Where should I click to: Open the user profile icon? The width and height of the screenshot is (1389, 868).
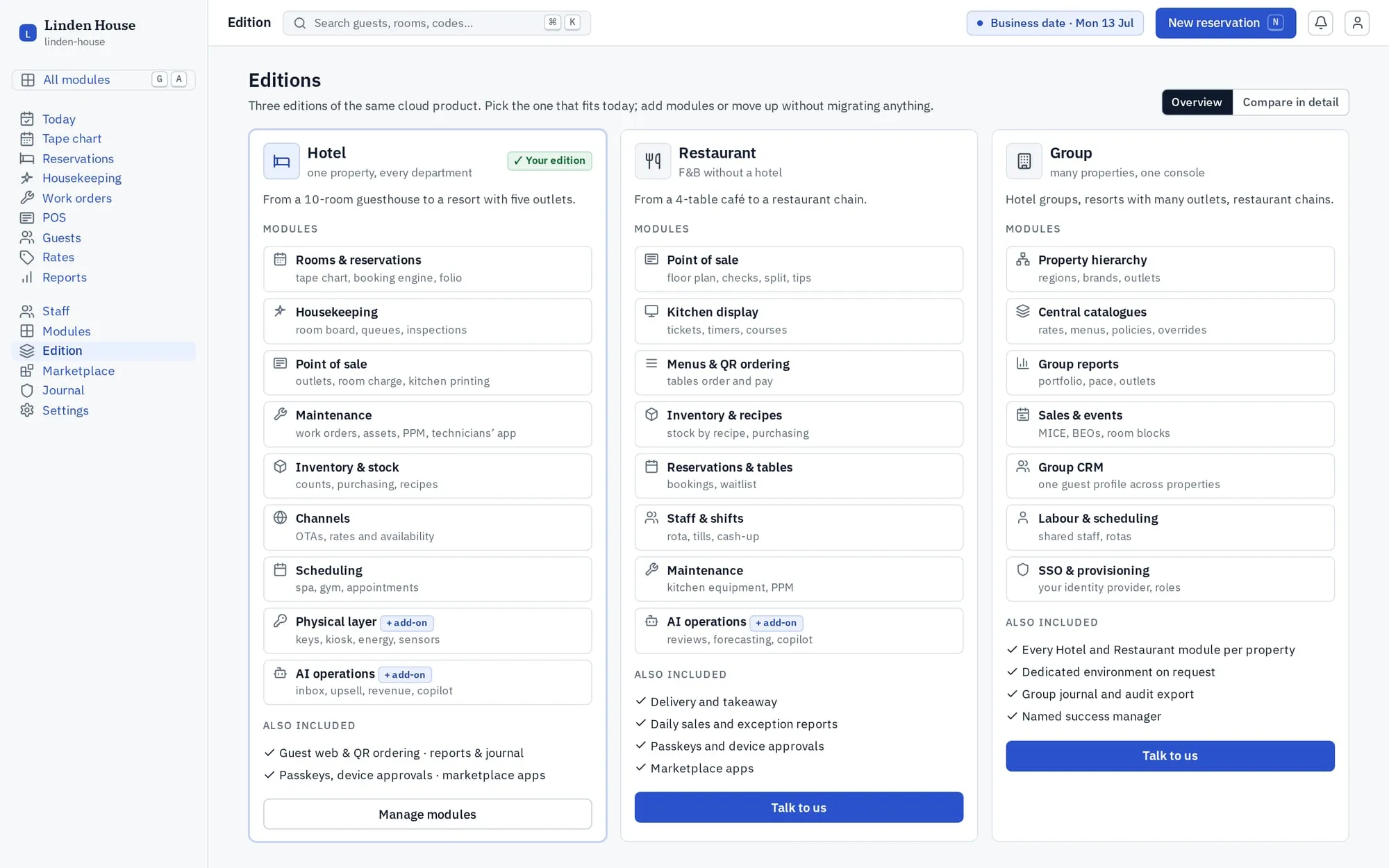tap(1357, 23)
